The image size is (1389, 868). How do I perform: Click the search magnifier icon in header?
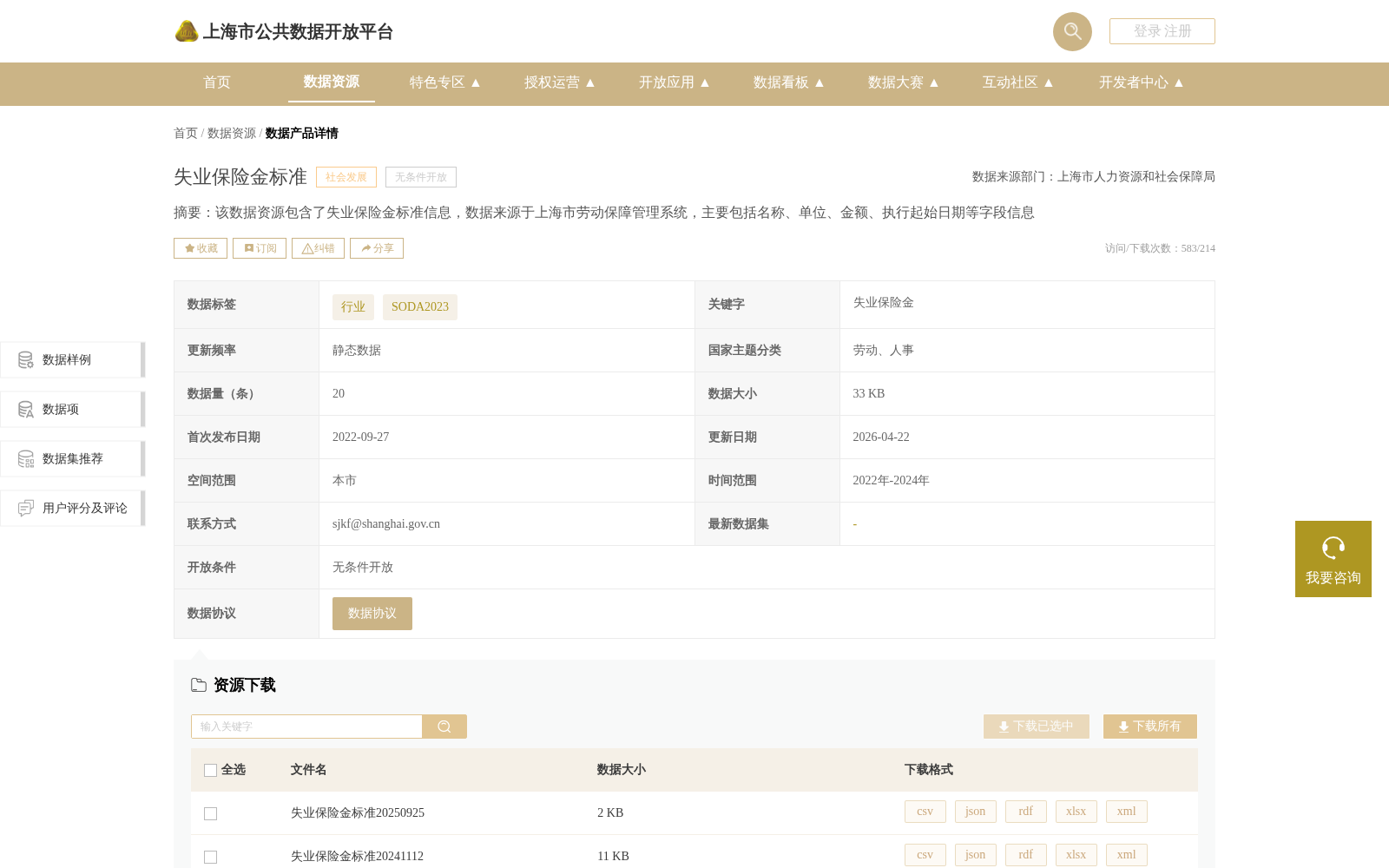(x=1072, y=31)
